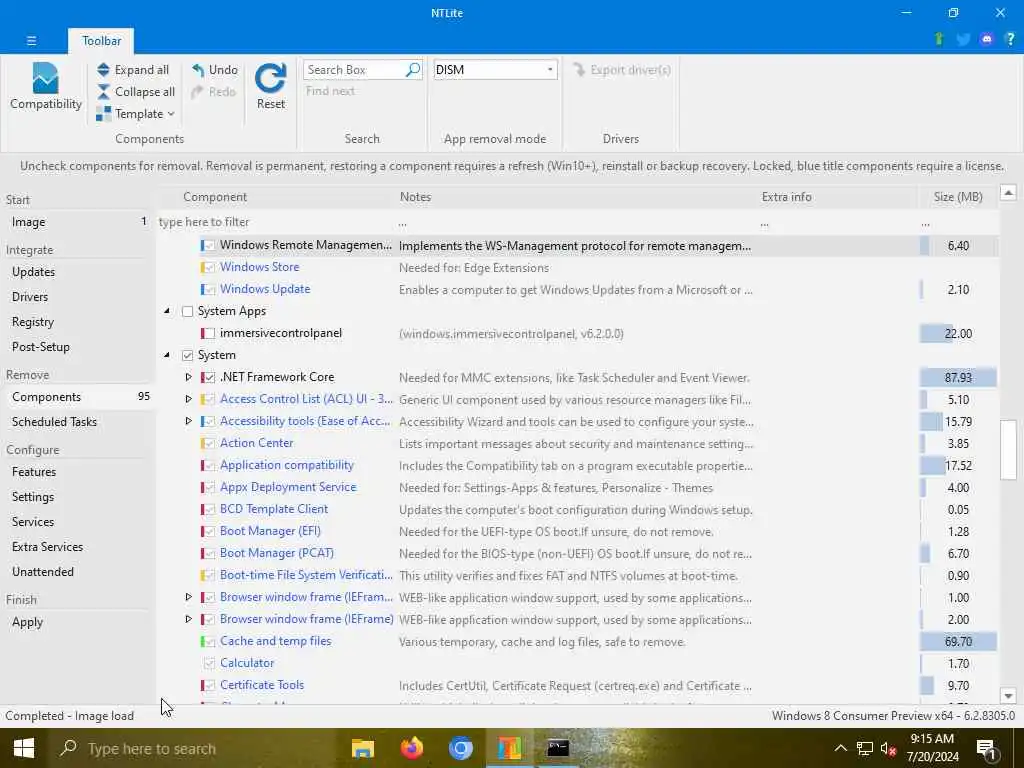This screenshot has width=1024, height=768.
Task: Open the Scheduled Tasks page
Action: [x=77, y=422]
